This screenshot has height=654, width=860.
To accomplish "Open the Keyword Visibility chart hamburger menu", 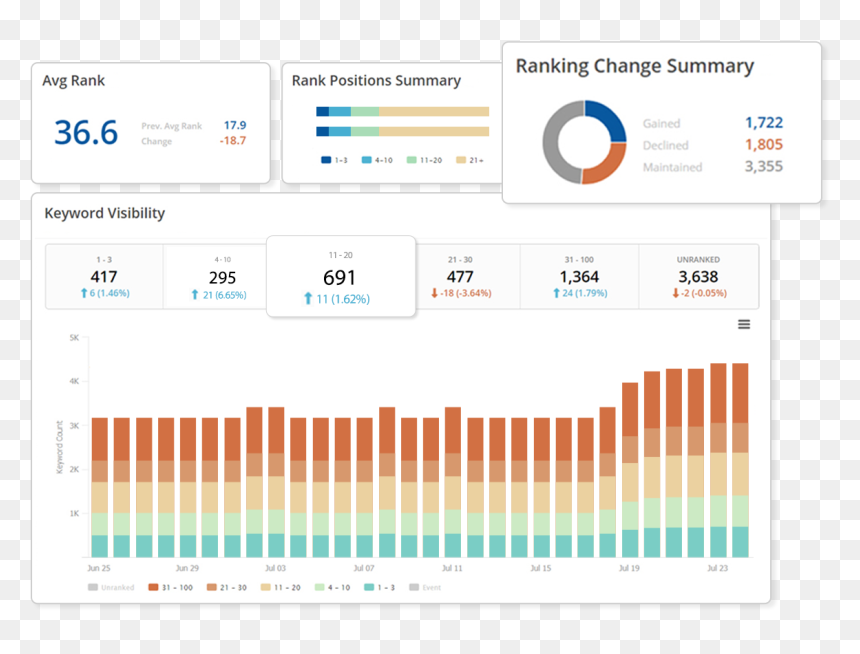I will coord(744,324).
